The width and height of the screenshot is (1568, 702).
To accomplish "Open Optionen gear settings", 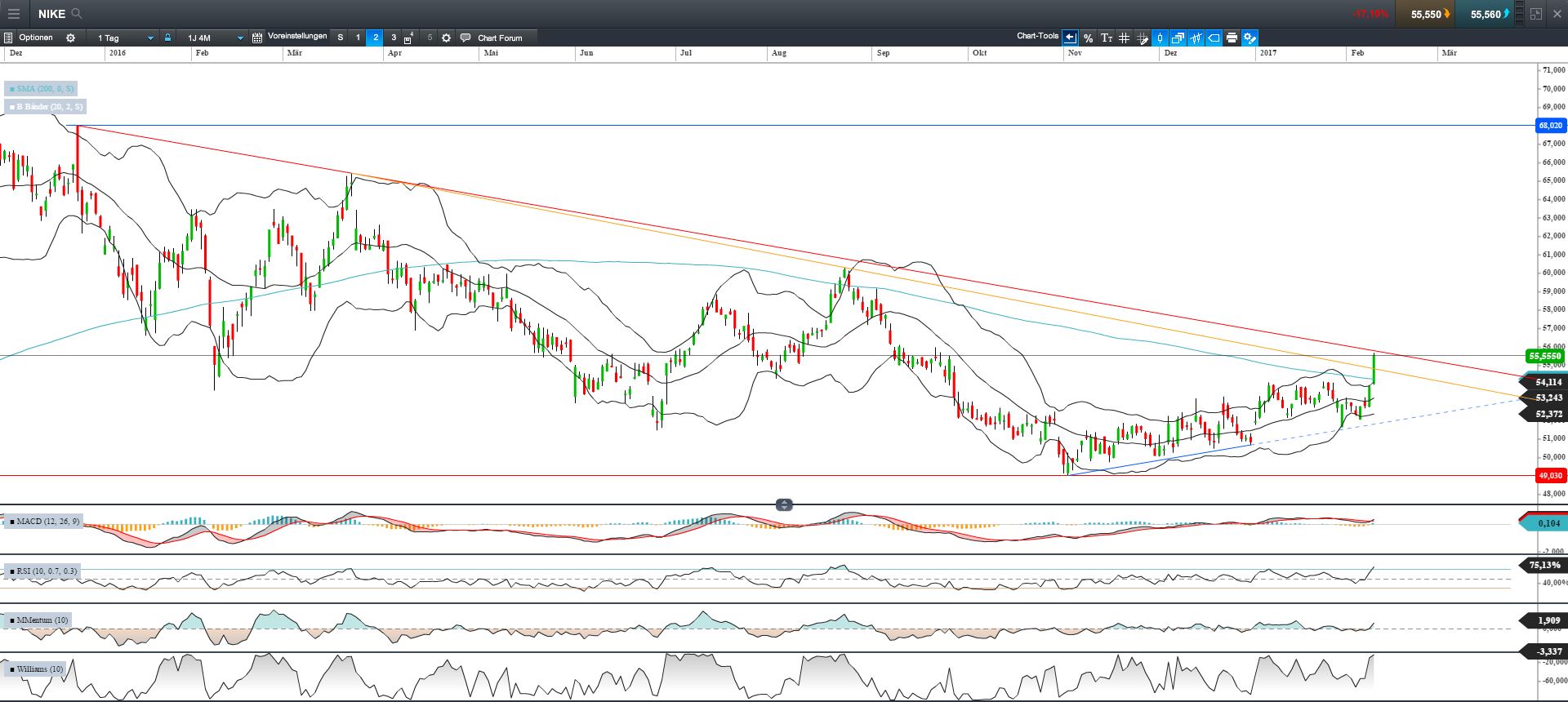I will (x=71, y=38).
